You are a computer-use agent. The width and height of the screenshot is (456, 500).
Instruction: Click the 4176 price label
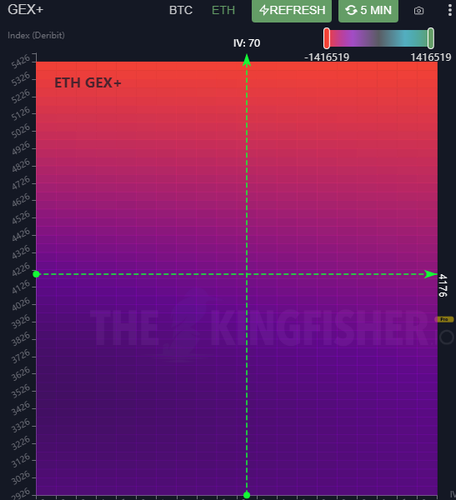tap(443, 285)
